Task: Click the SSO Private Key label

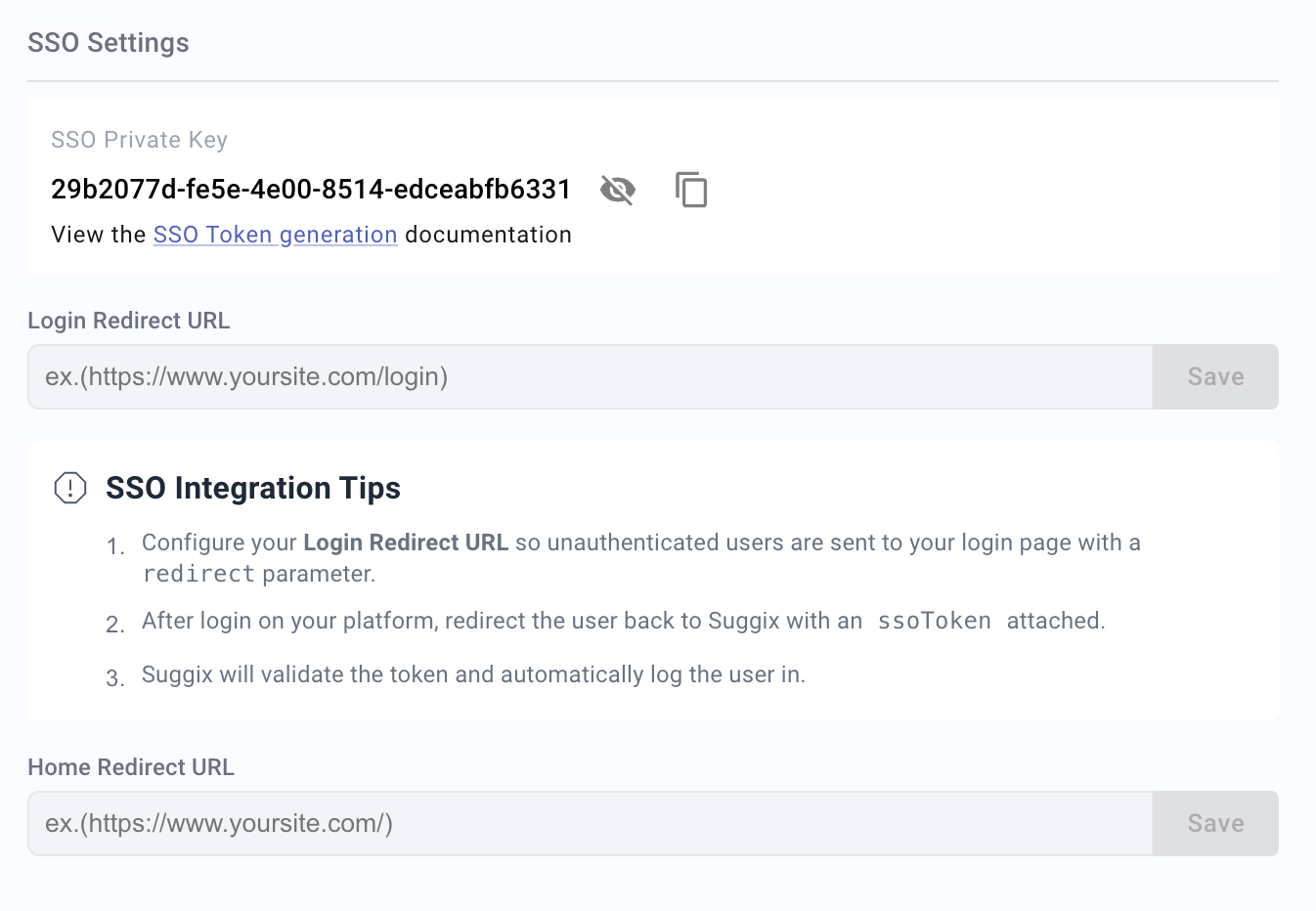Action: 139,140
